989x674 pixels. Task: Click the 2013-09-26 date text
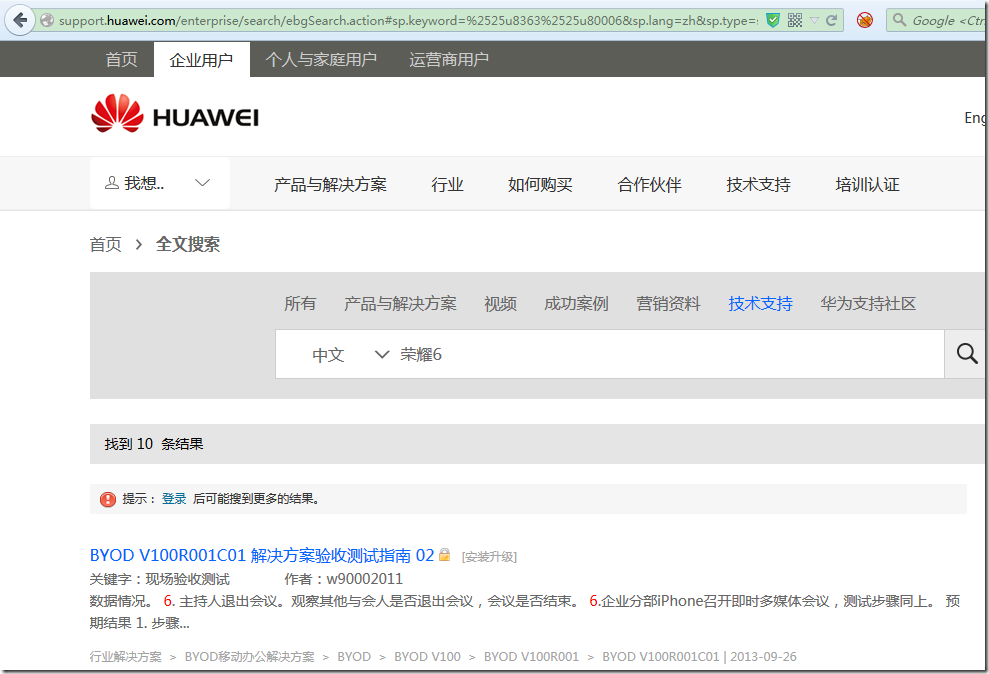pos(763,656)
